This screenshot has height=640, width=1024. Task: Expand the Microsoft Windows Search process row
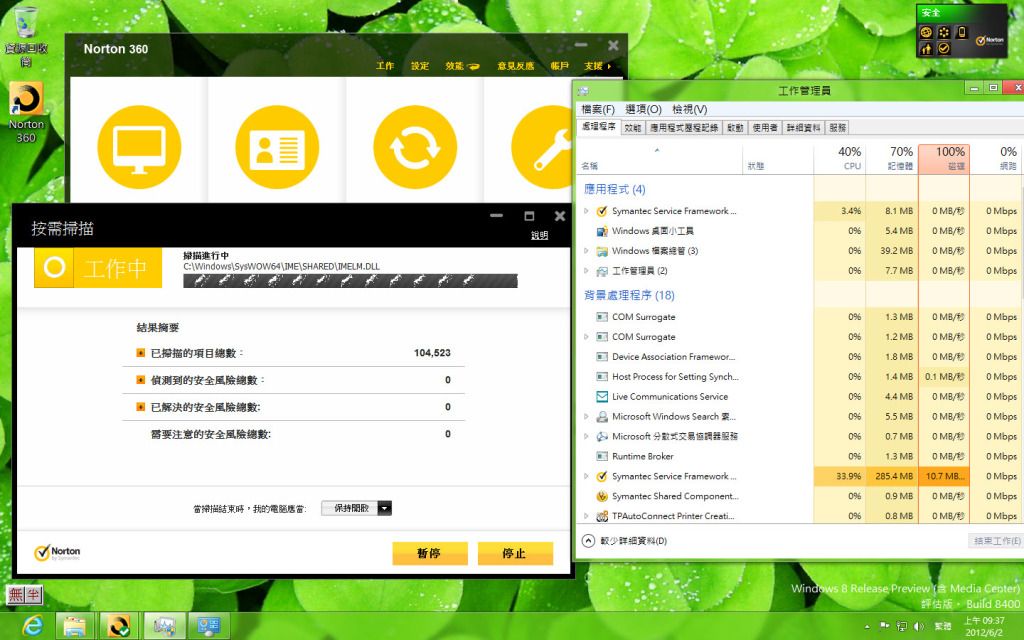[x=586, y=417]
